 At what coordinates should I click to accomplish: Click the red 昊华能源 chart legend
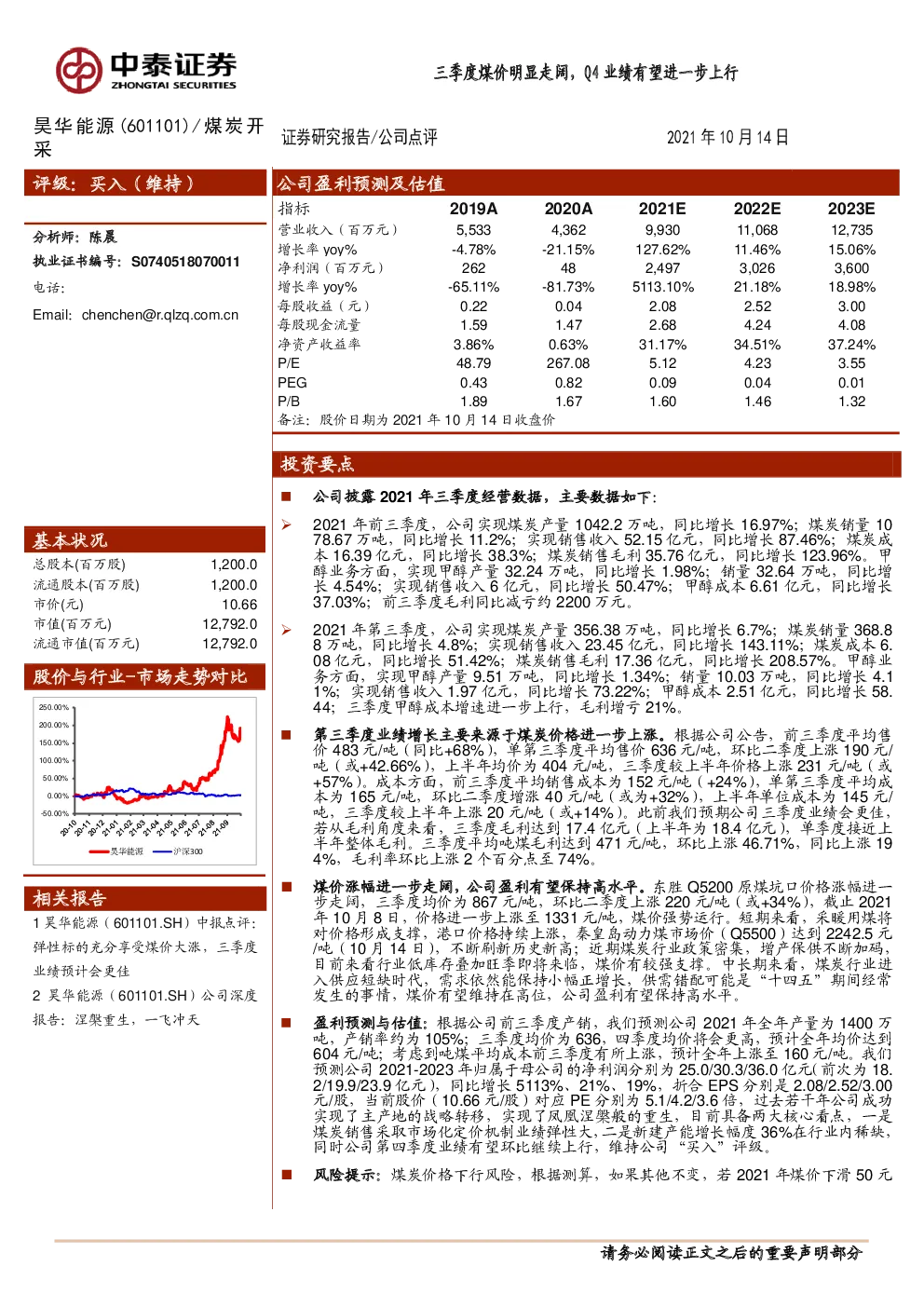click(117, 851)
